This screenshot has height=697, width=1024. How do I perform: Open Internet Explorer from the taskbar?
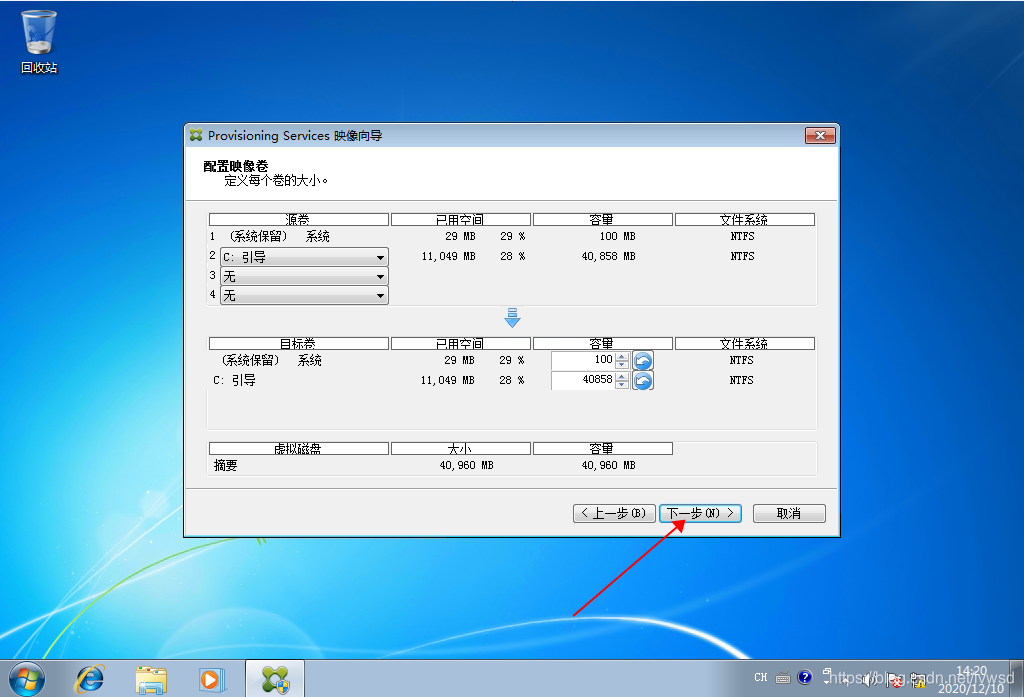(x=90, y=679)
